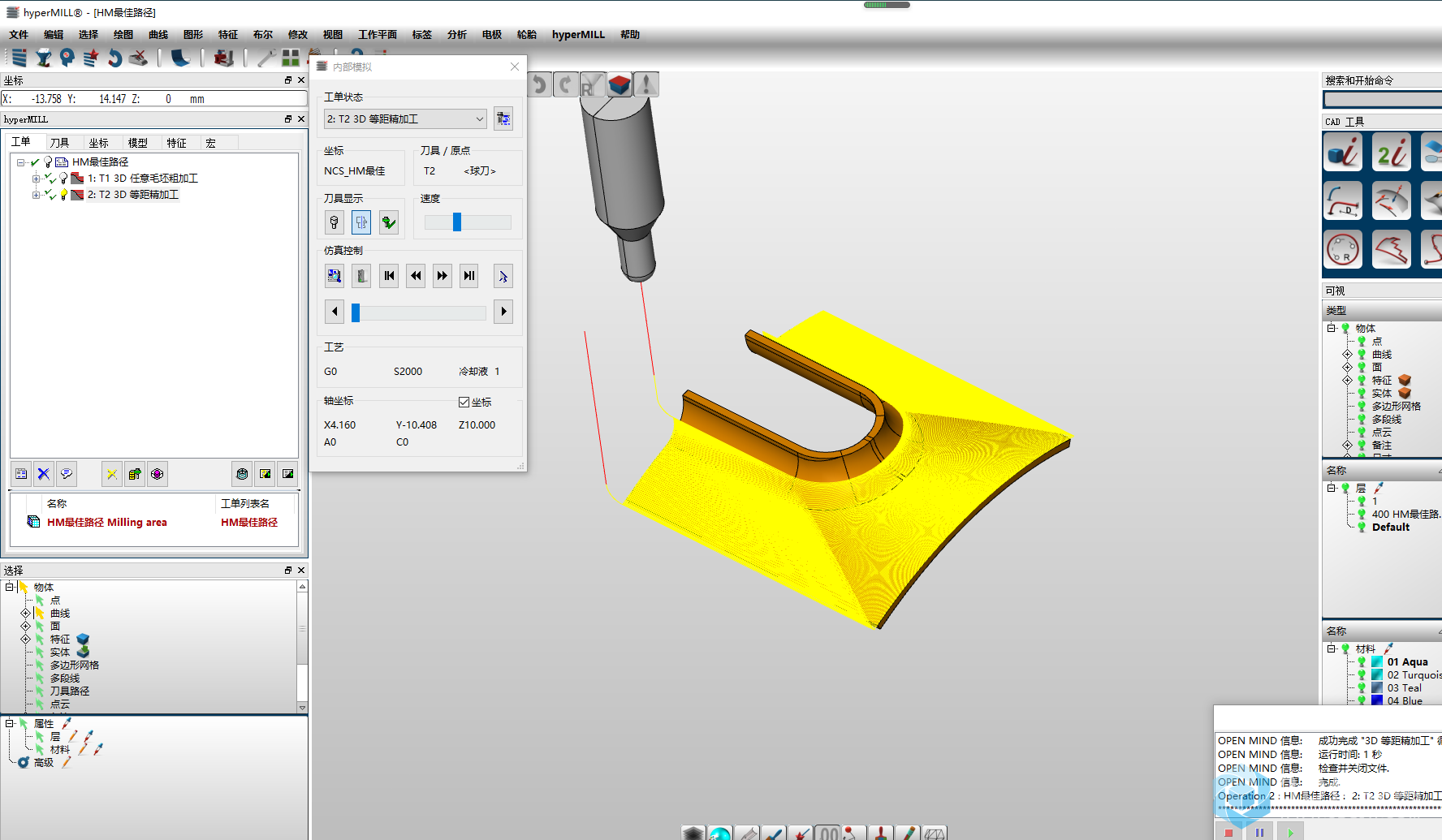Collapse 物体 in the 选择 panel
Screen dimensions: 1442x840
pos(10,587)
